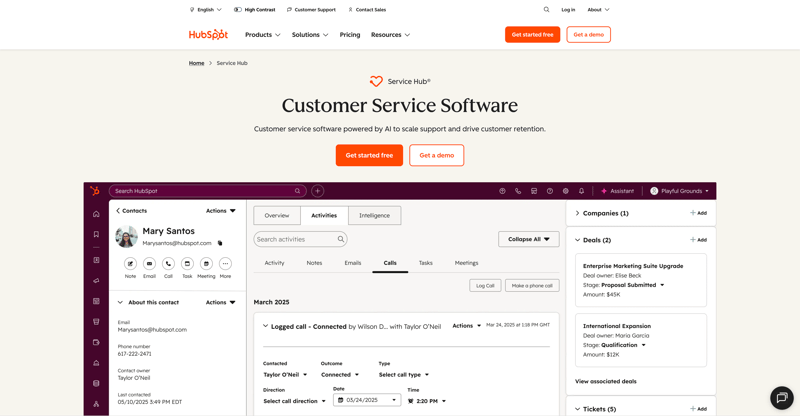The width and height of the screenshot is (800, 416).
Task: Click the phone calling icon in the top app bar
Action: pos(518,191)
